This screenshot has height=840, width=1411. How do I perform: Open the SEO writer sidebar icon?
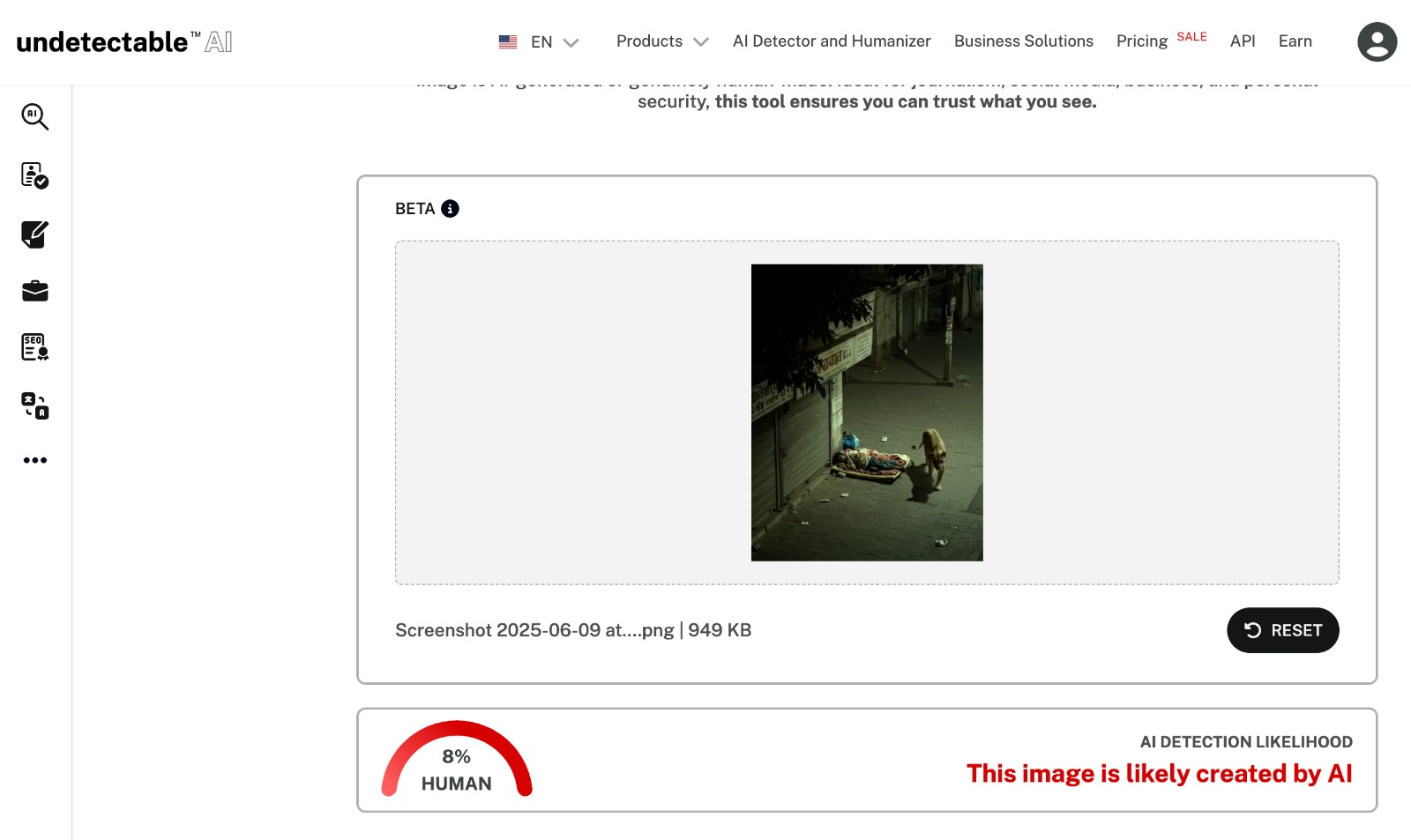35,347
